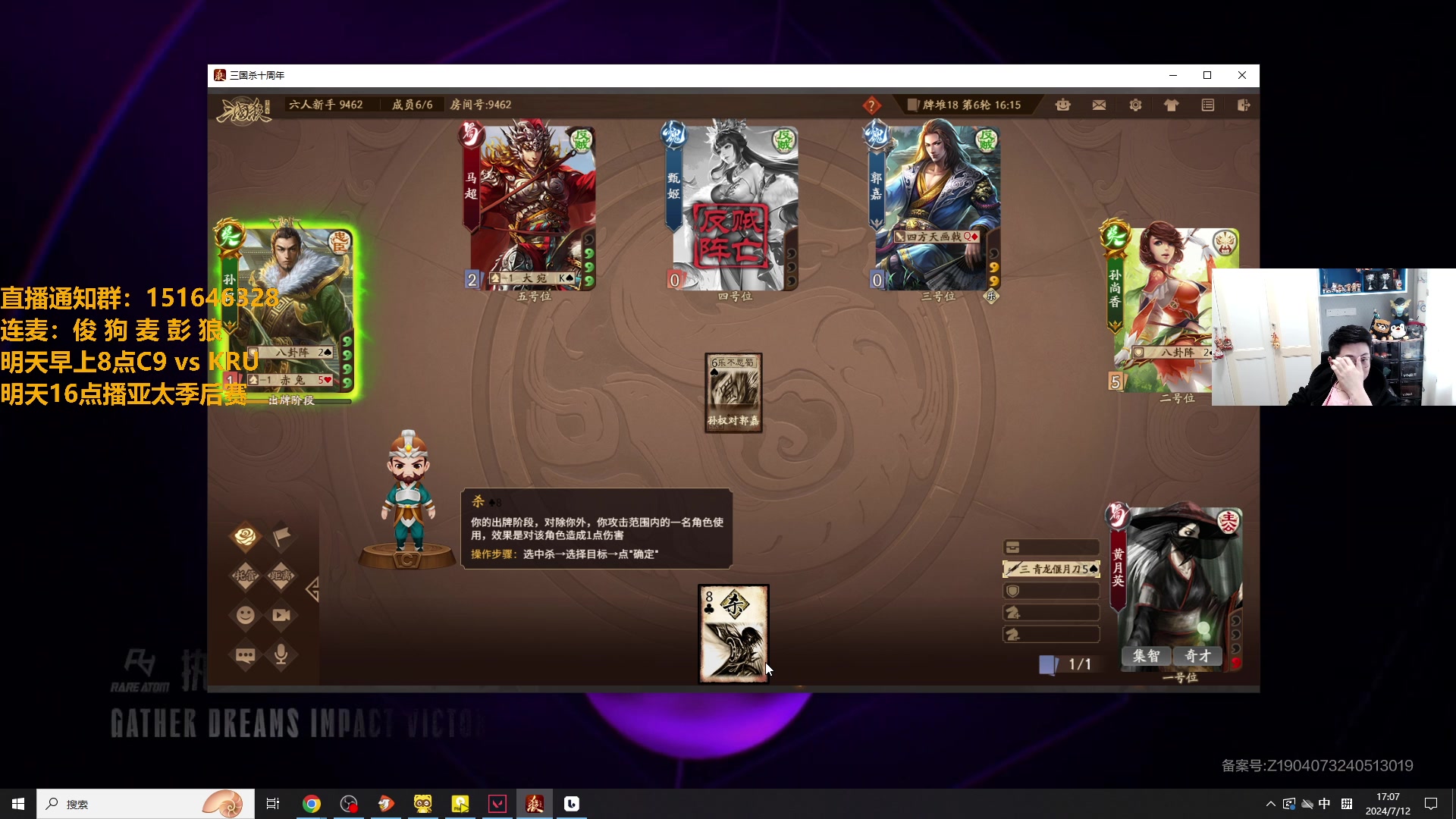The height and width of the screenshot is (819, 1456).
Task: Select the 青龙偃月刀 weapon slot
Action: (1051, 569)
